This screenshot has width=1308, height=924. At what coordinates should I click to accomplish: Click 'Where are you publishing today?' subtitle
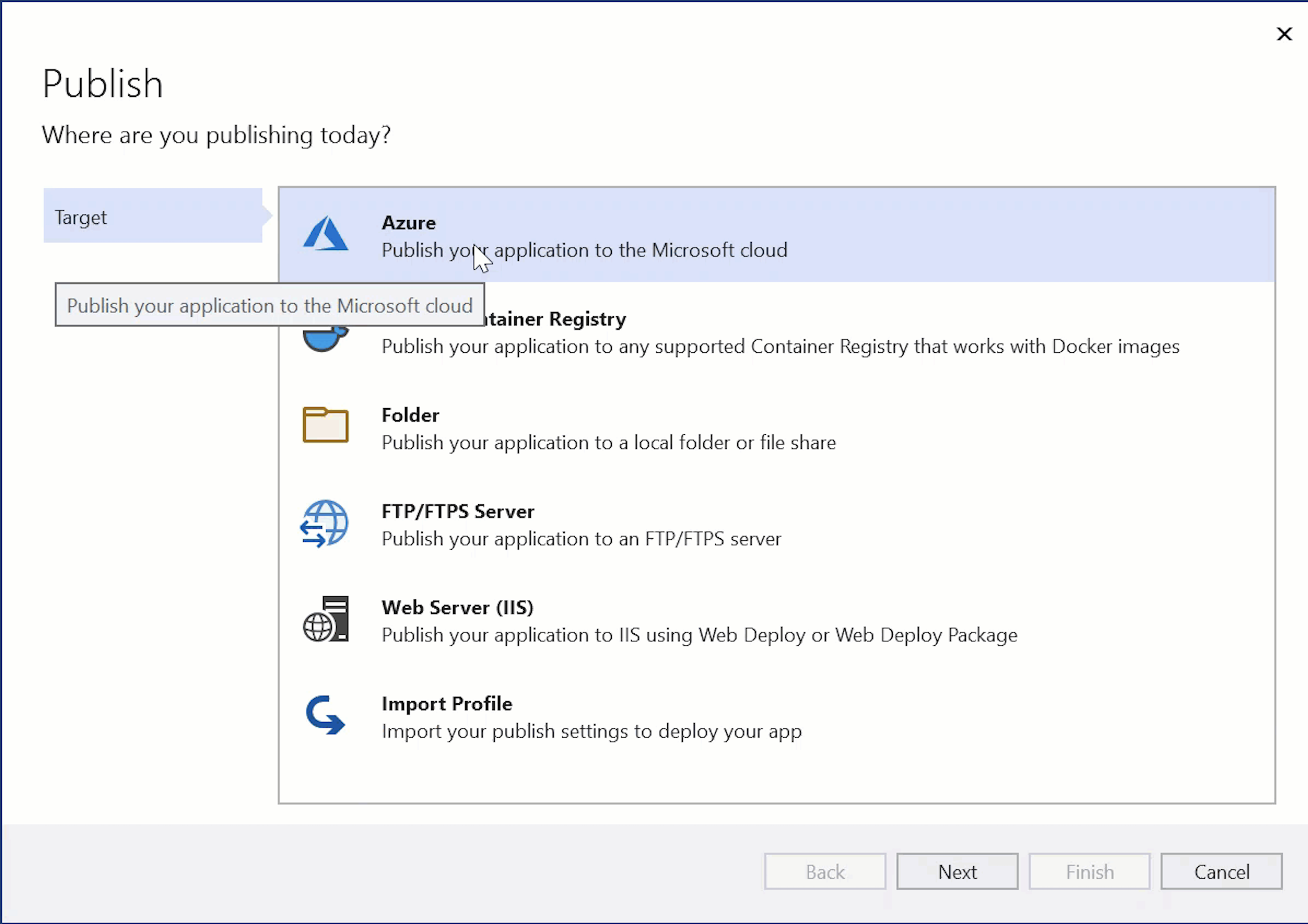(x=217, y=136)
